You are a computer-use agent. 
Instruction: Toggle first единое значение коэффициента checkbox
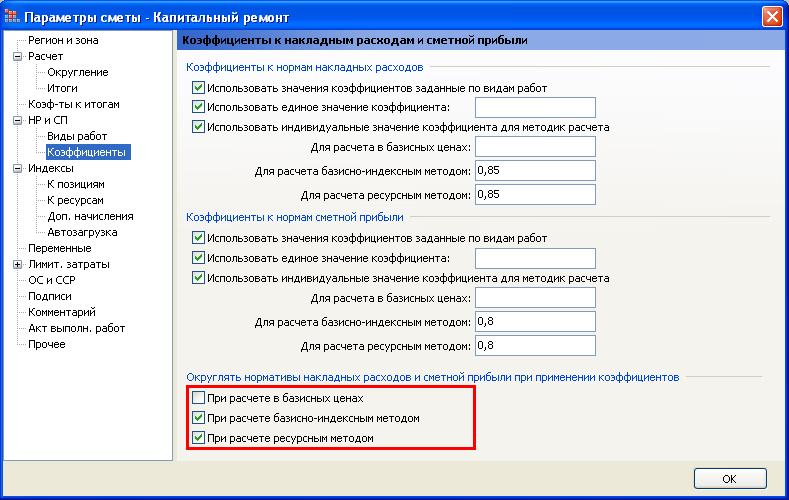click(x=198, y=108)
